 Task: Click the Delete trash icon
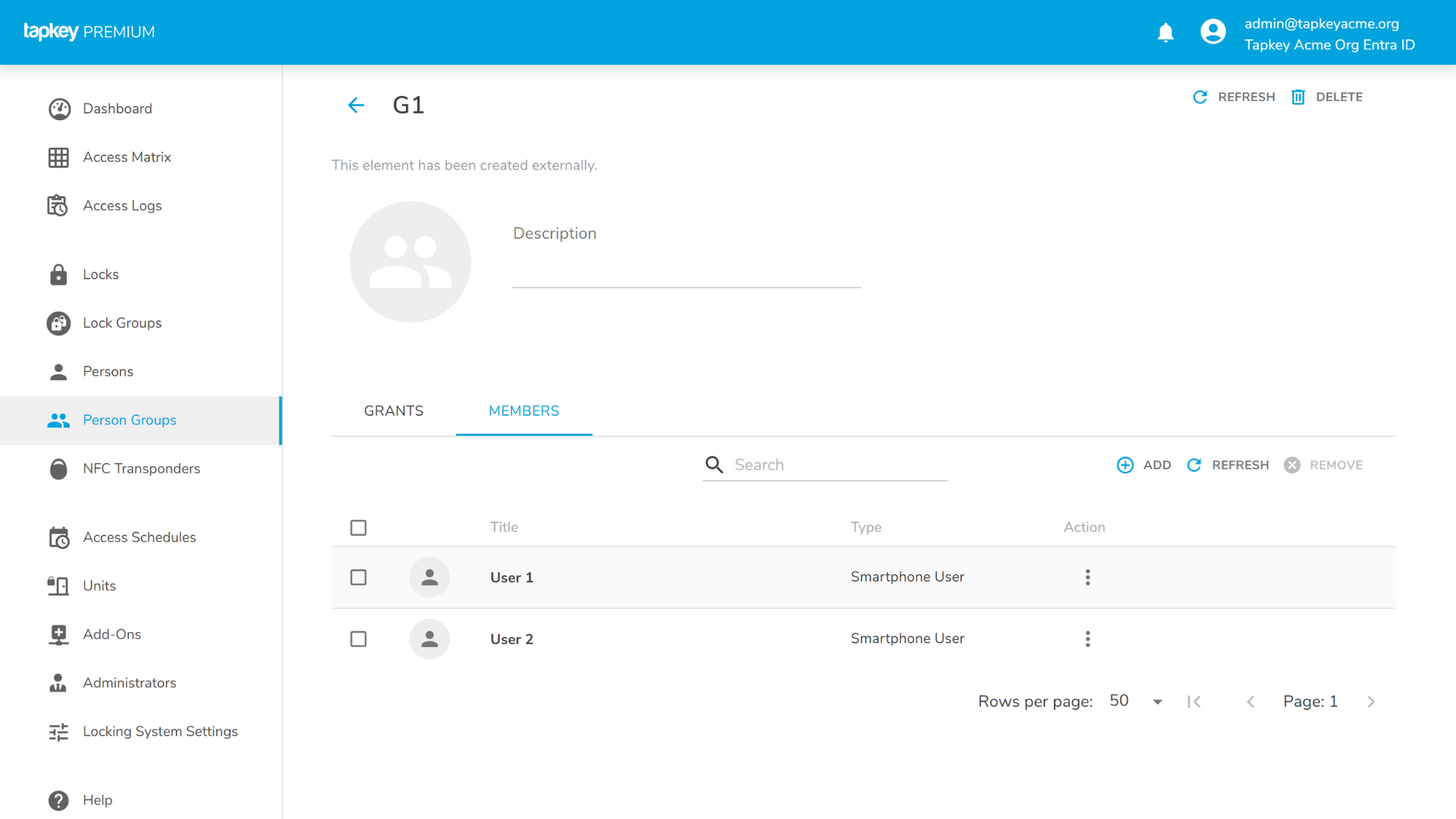tap(1298, 97)
